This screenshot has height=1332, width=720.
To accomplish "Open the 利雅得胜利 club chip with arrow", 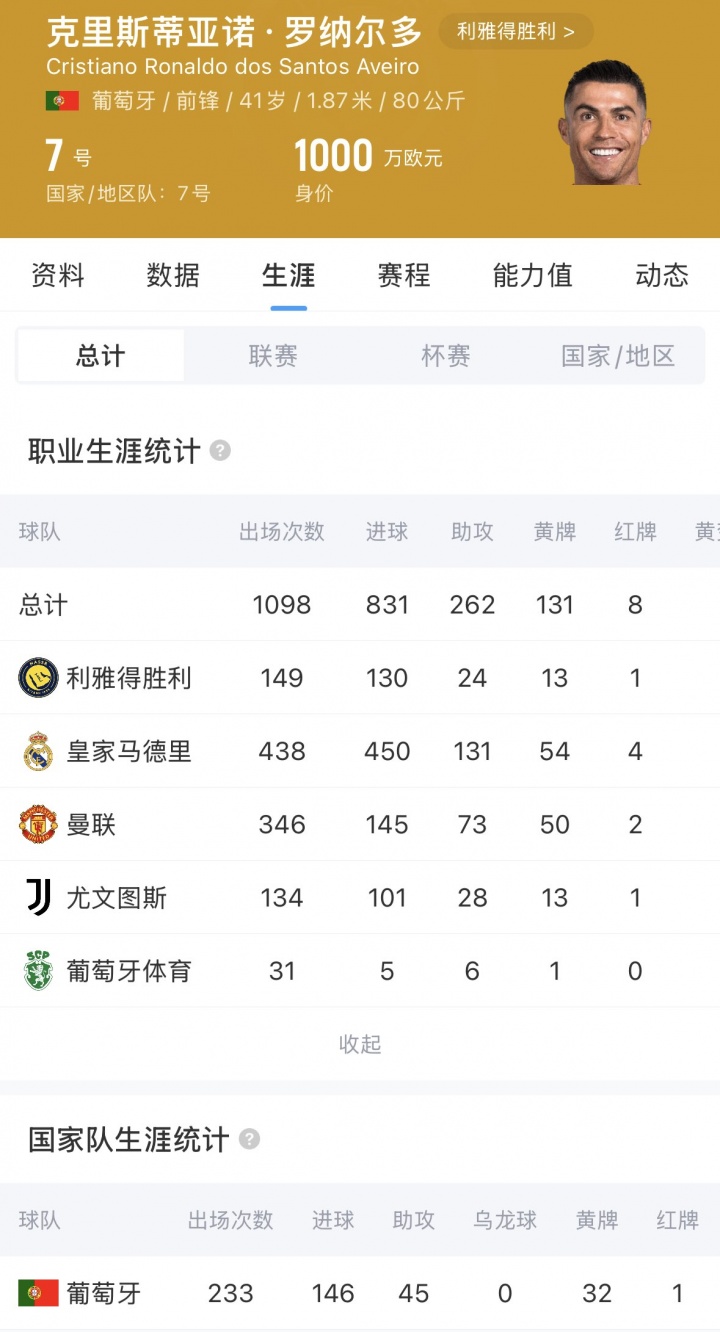I will pyautogui.click(x=516, y=31).
